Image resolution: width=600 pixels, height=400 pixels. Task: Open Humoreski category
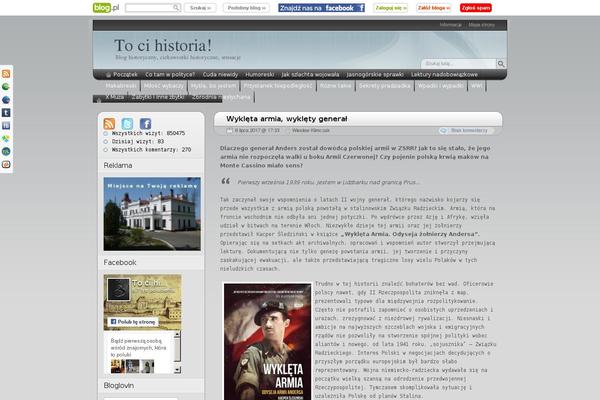tap(260, 75)
